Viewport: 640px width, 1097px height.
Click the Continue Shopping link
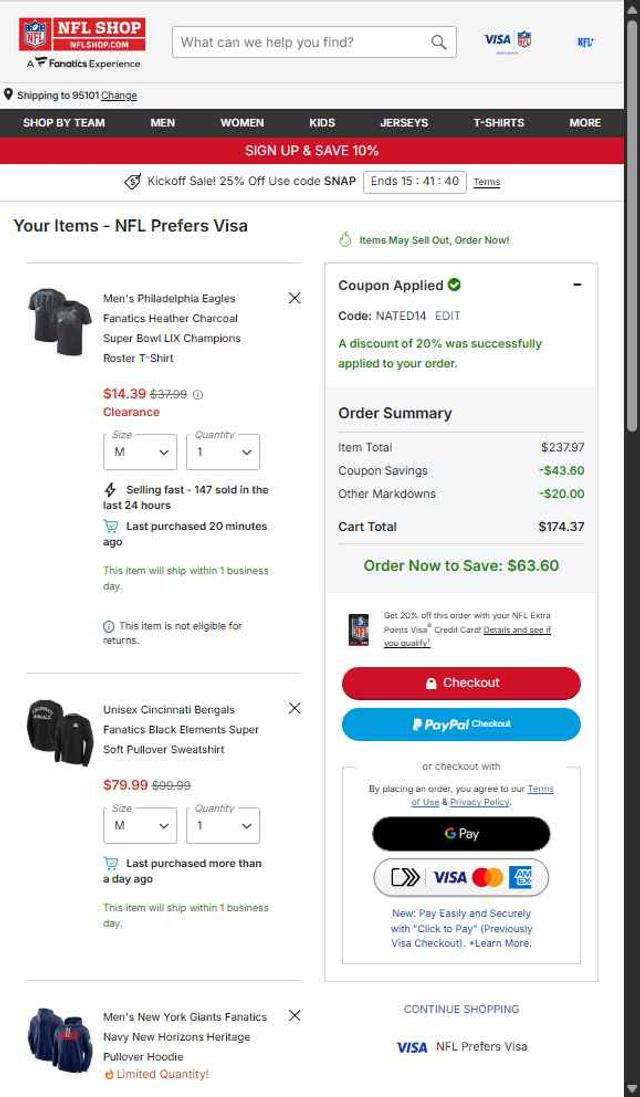pyautogui.click(x=461, y=1009)
